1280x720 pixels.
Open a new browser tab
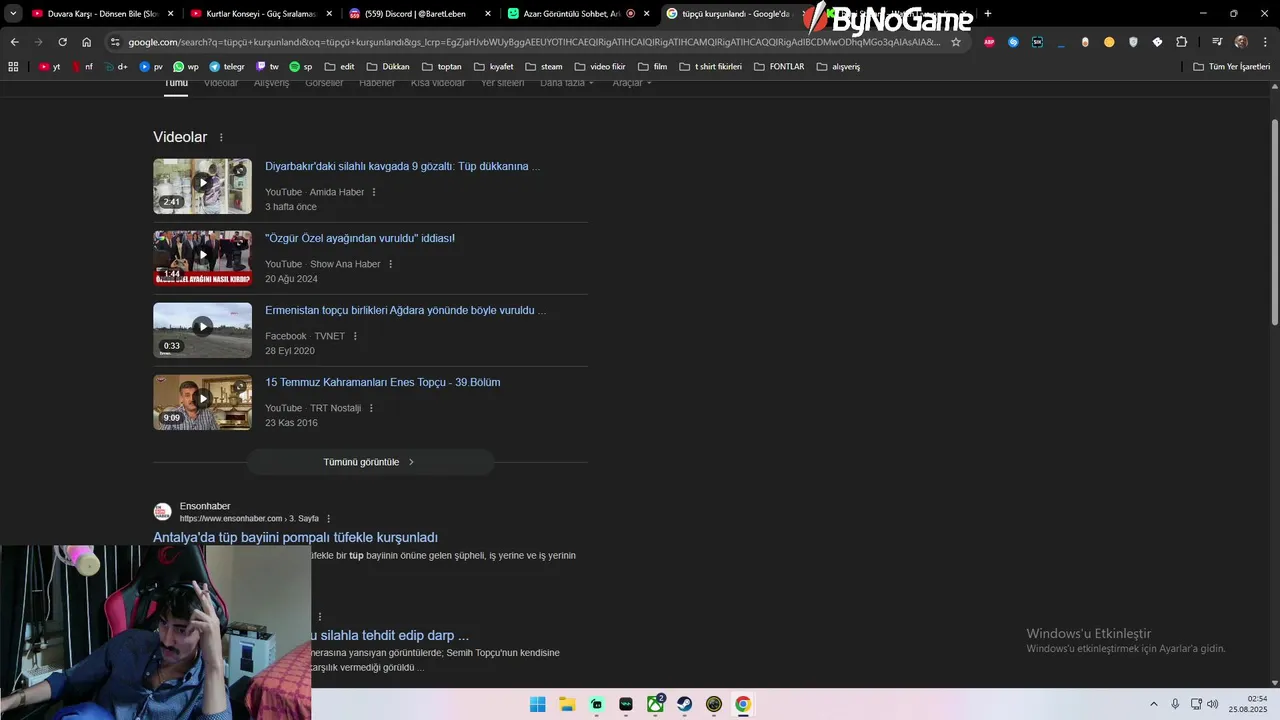point(988,14)
